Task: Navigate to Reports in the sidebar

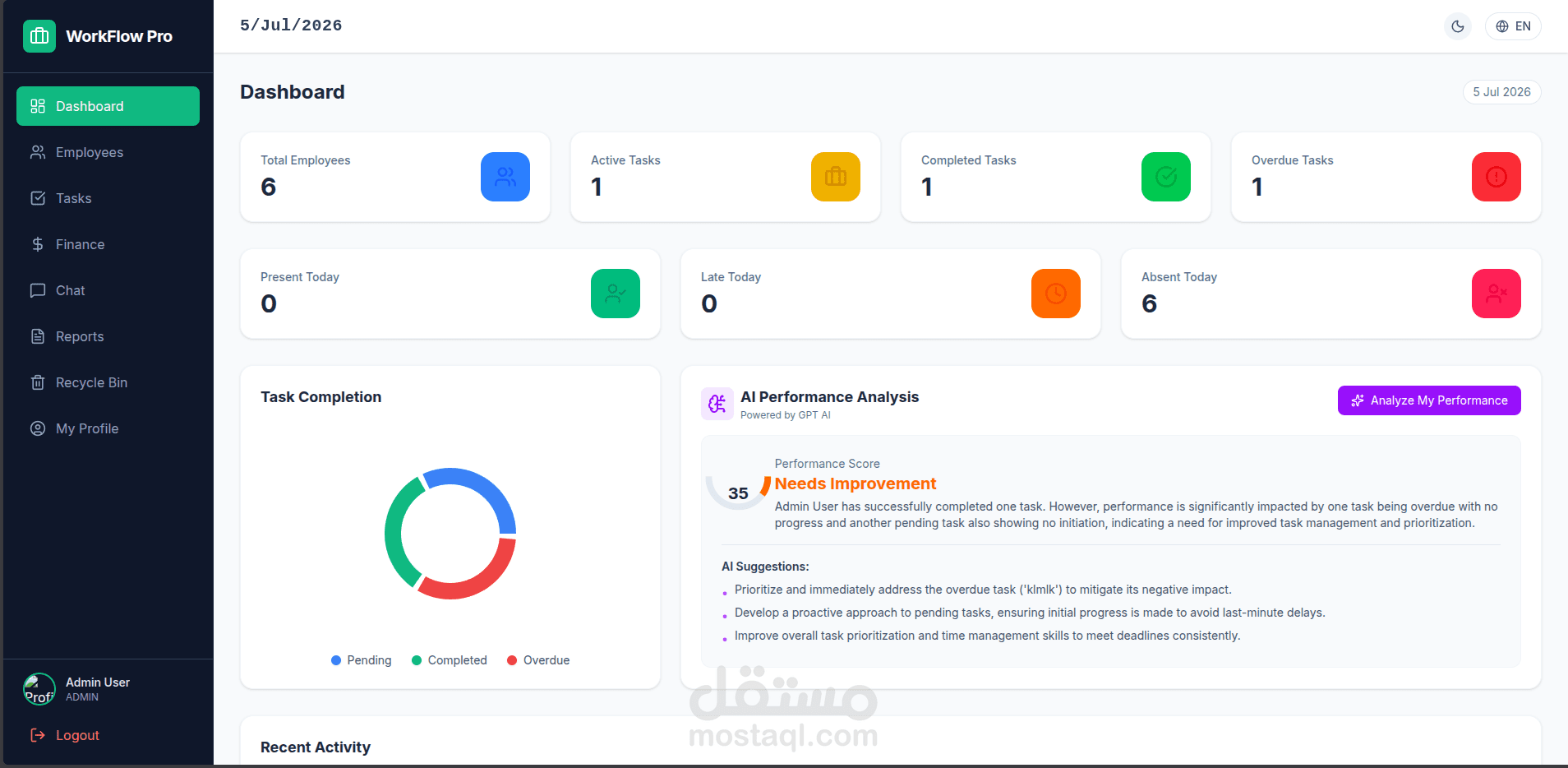Action: (x=108, y=336)
